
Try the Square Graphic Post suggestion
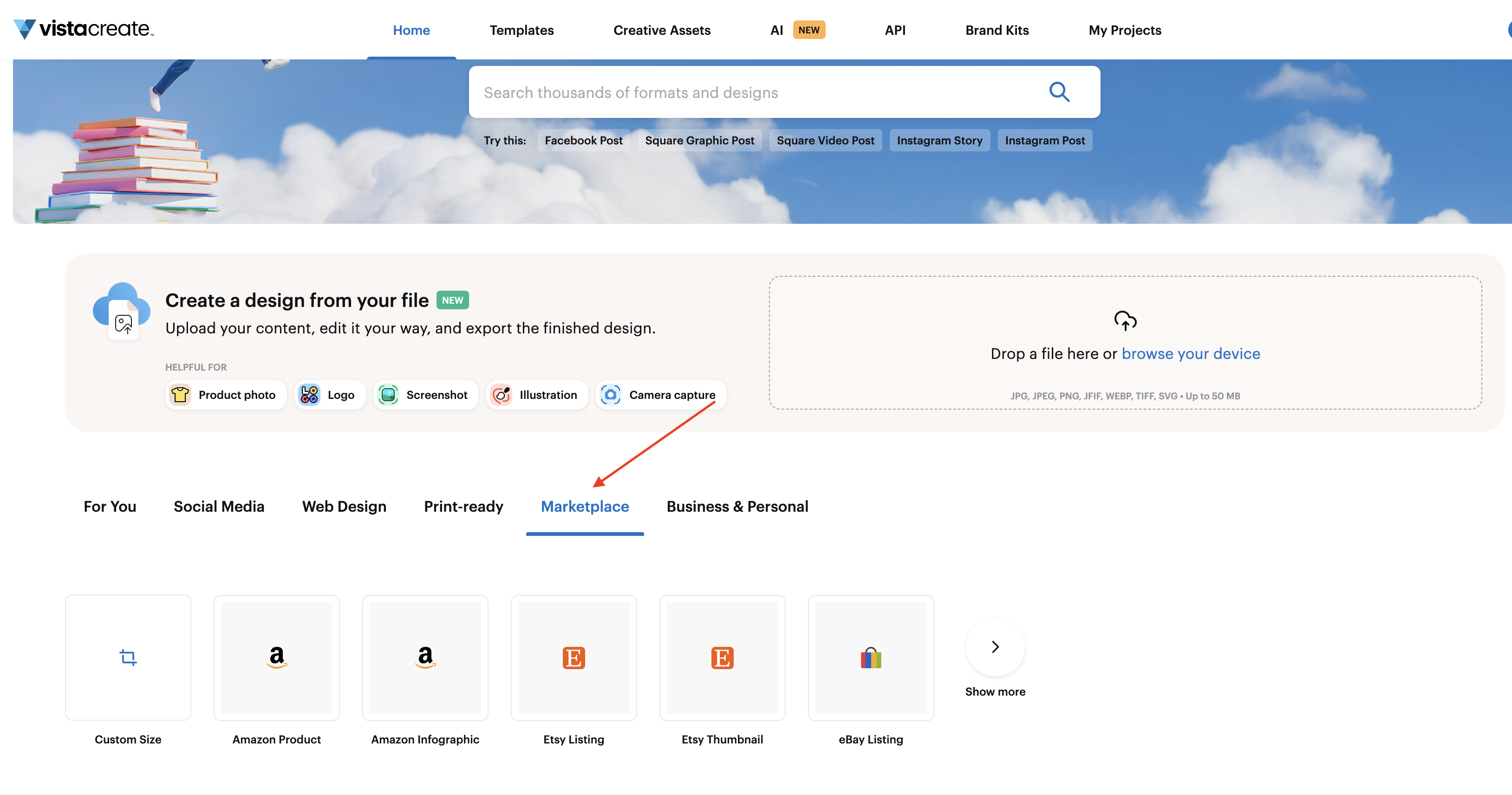pyautogui.click(x=700, y=140)
